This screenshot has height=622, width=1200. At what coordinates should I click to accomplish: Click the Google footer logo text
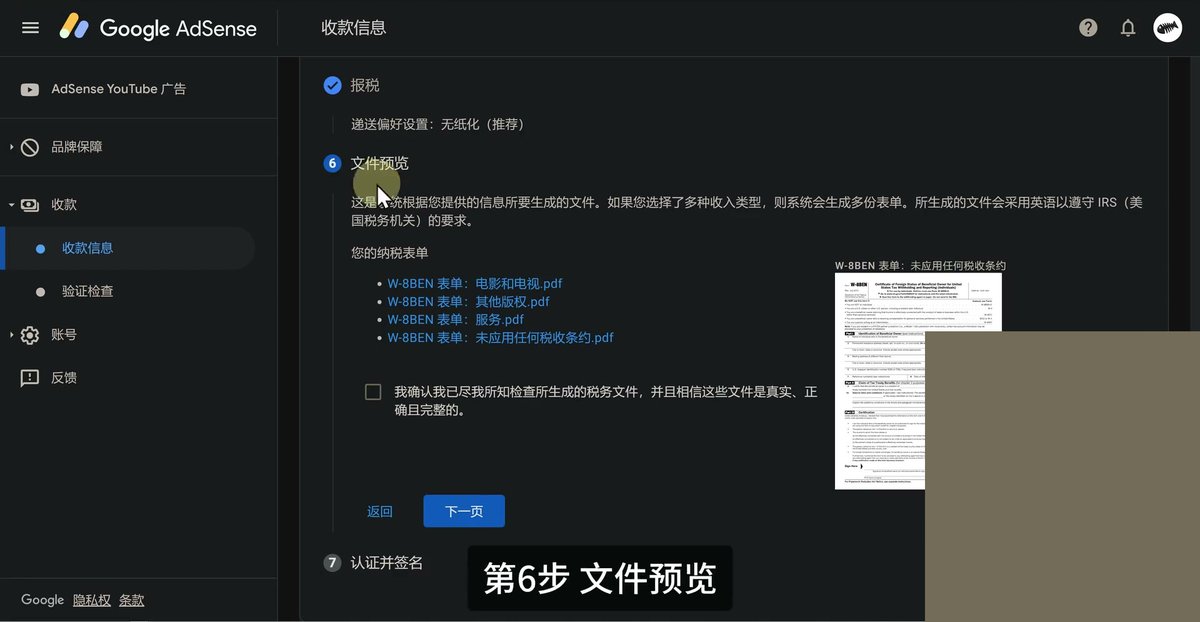click(42, 600)
